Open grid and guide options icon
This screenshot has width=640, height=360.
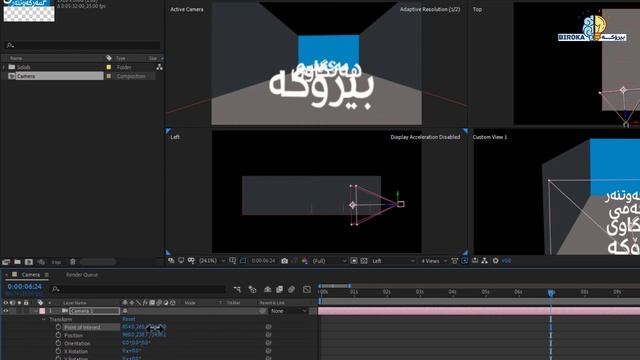(x=233, y=260)
